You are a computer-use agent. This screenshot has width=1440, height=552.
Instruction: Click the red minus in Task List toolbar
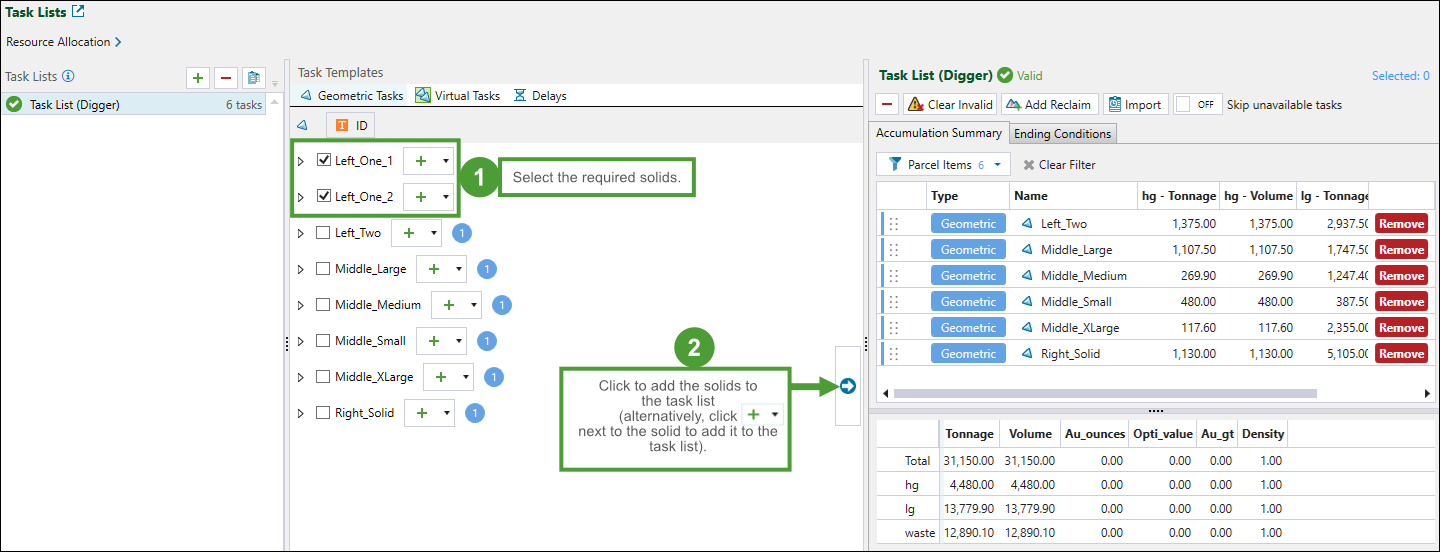(x=887, y=105)
